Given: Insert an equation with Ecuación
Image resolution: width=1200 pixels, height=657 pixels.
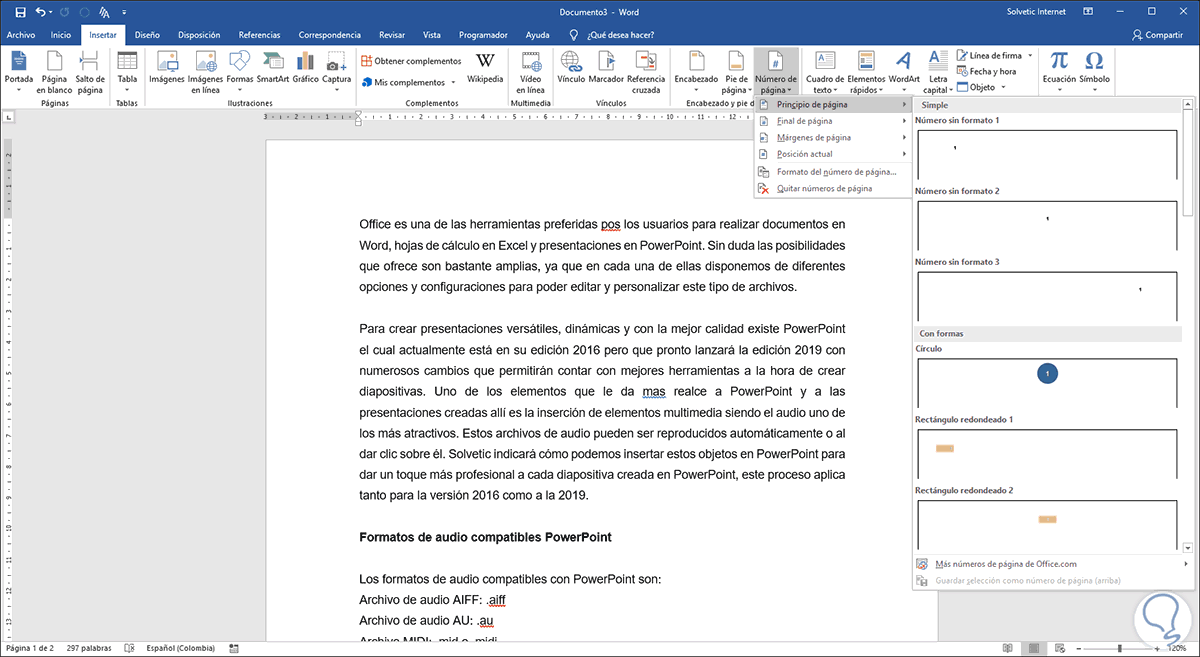Looking at the screenshot, I should pyautogui.click(x=1059, y=71).
